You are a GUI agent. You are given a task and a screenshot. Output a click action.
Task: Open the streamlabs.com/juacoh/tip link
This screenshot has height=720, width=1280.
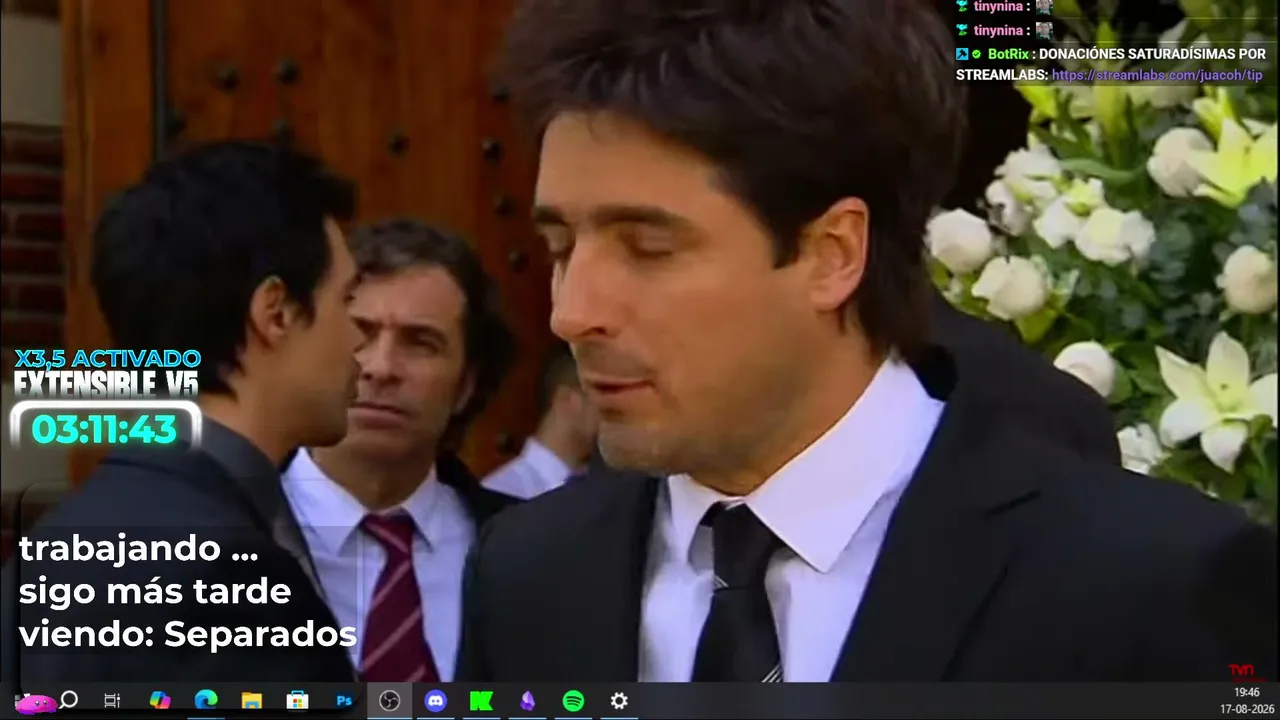coord(1157,75)
